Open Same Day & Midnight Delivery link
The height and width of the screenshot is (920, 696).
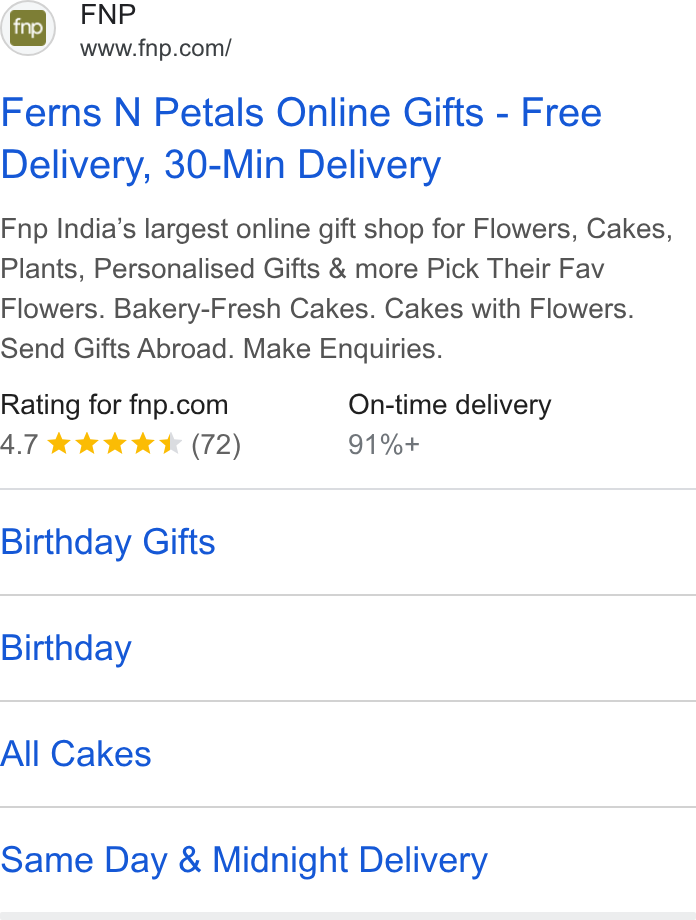[x=244, y=860]
